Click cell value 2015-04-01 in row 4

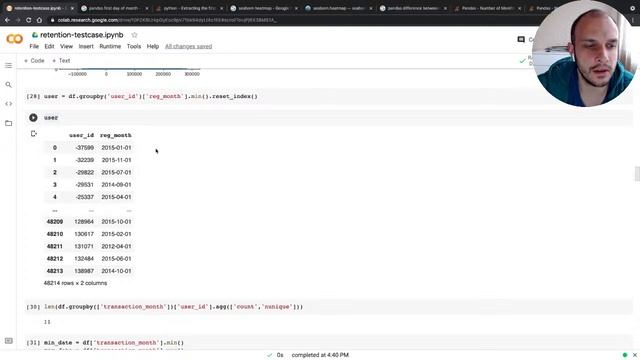116,197
